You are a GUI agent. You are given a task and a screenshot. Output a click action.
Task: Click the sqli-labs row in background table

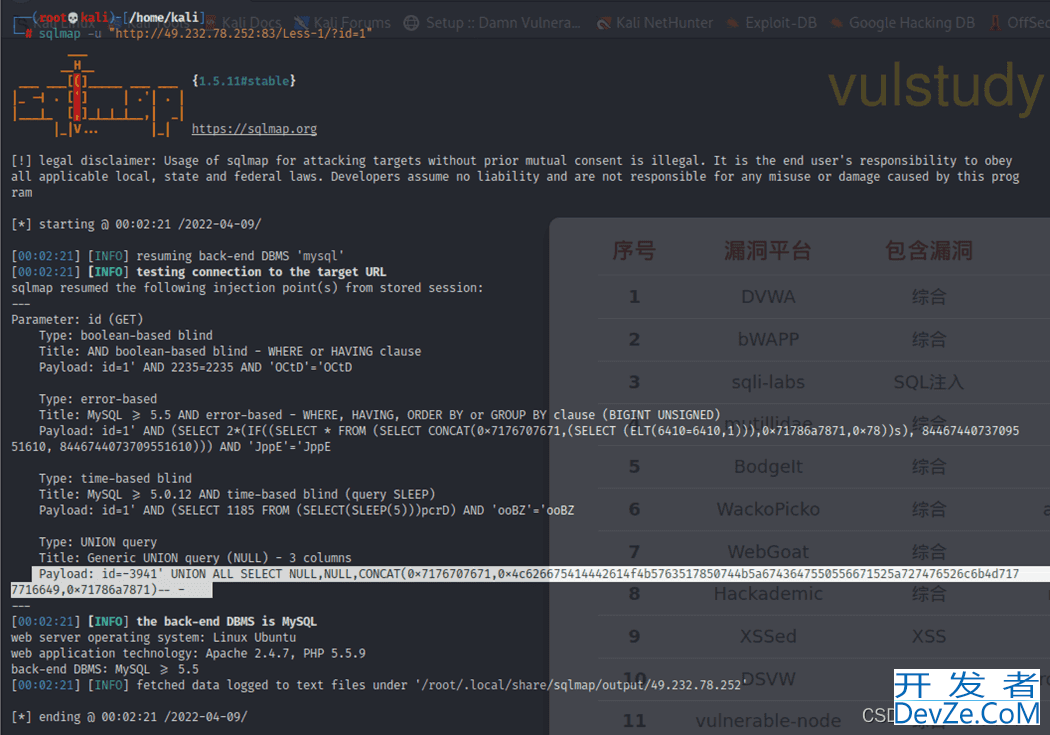824,382
